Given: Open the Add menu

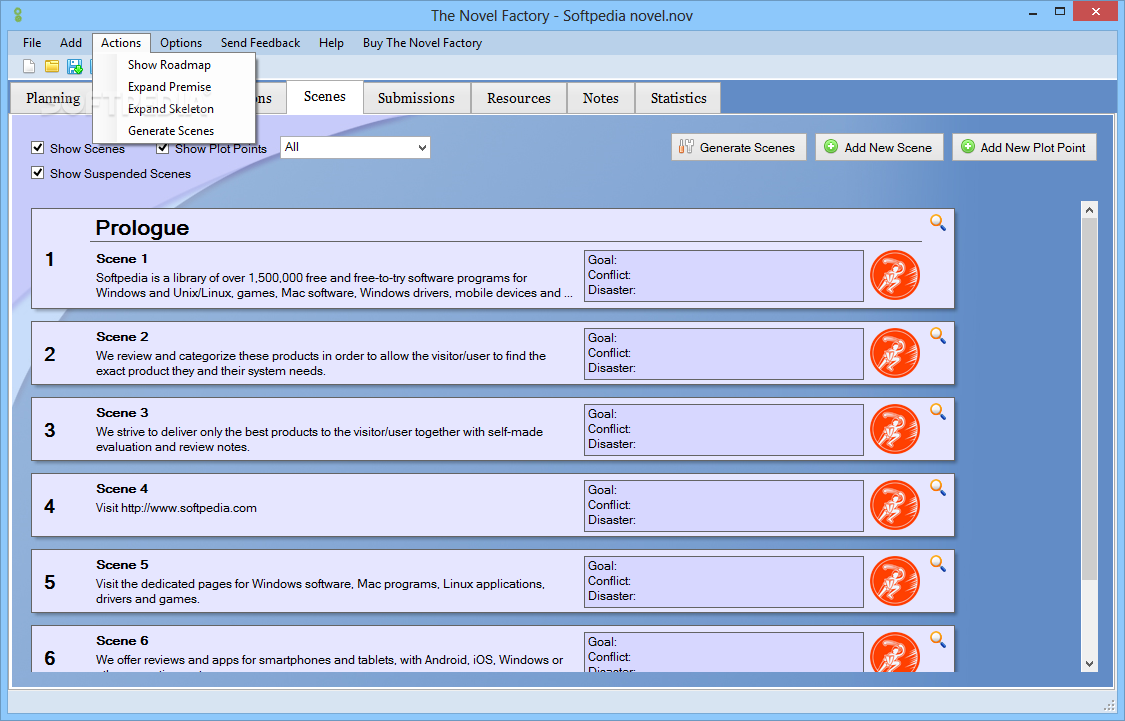Looking at the screenshot, I should pyautogui.click(x=71, y=43).
